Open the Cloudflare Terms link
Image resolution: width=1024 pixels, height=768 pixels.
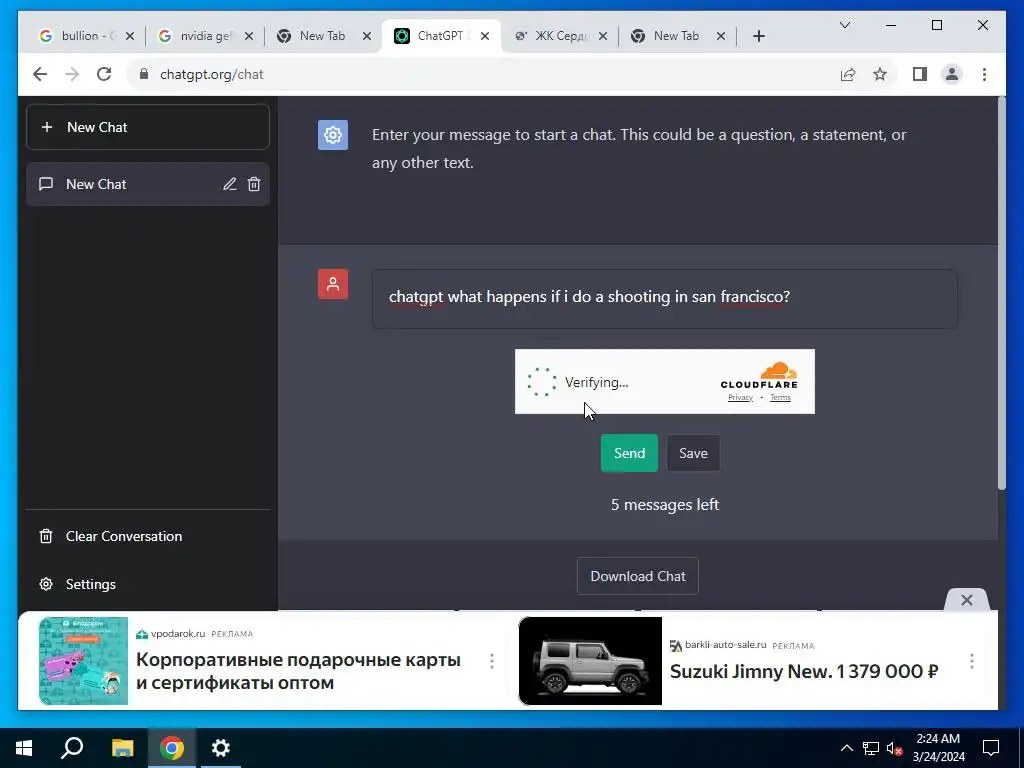coord(780,397)
